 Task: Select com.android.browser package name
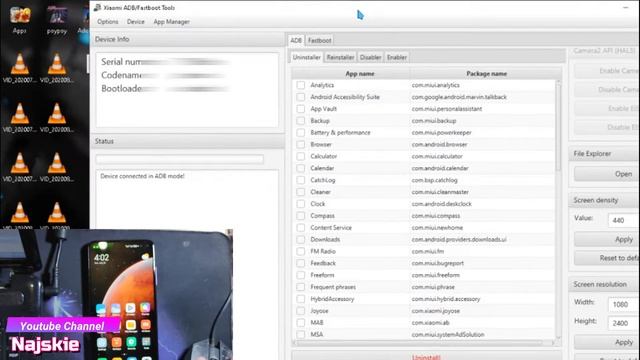click(x=439, y=144)
